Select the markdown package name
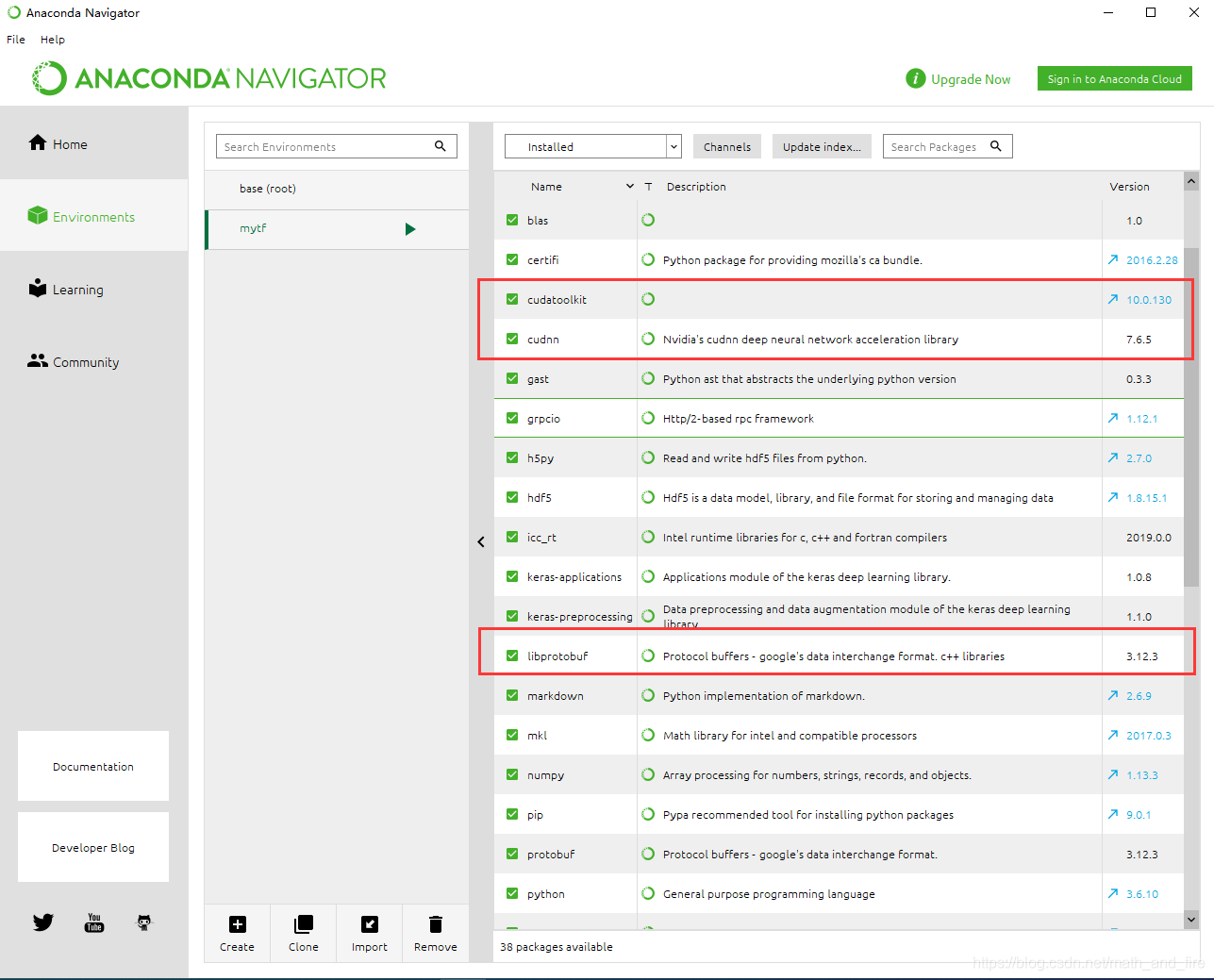Image resolution: width=1214 pixels, height=980 pixels. click(556, 695)
